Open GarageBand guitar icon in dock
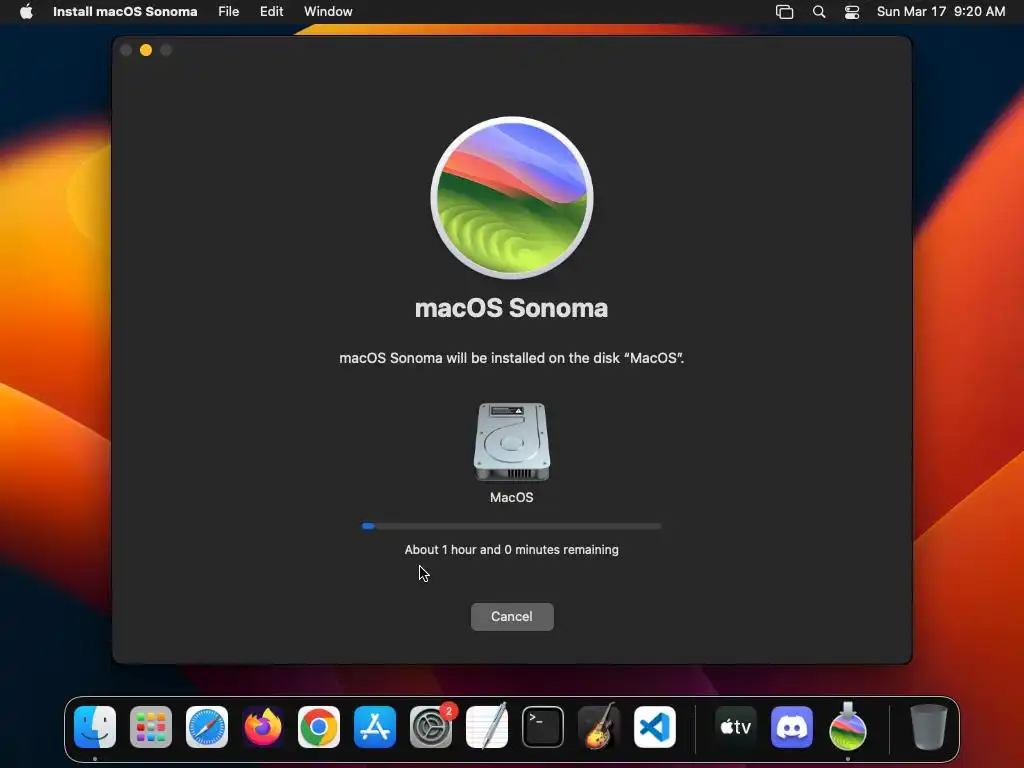 599,727
